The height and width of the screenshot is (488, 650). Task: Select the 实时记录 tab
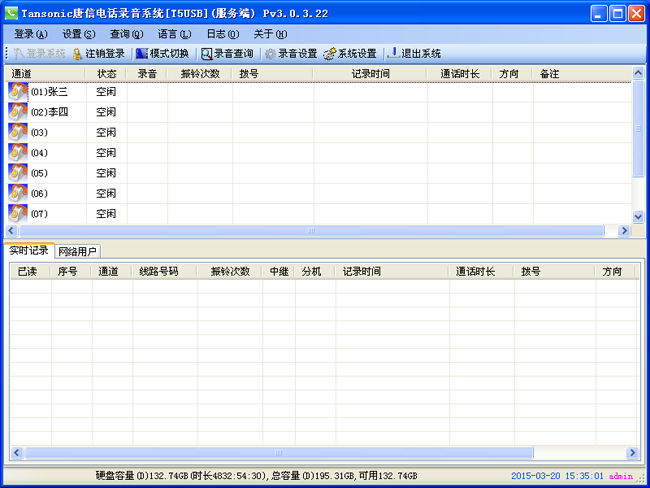[x=29, y=250]
